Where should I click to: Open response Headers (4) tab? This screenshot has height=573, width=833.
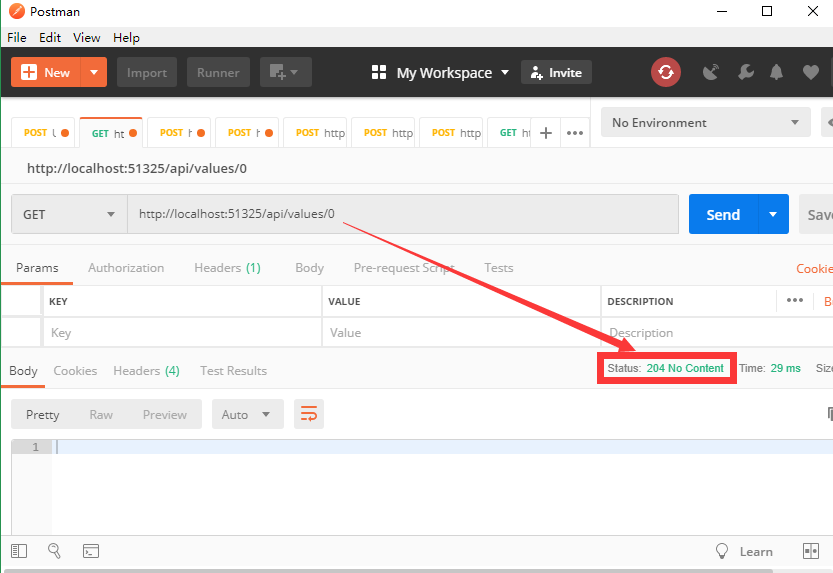(x=146, y=371)
